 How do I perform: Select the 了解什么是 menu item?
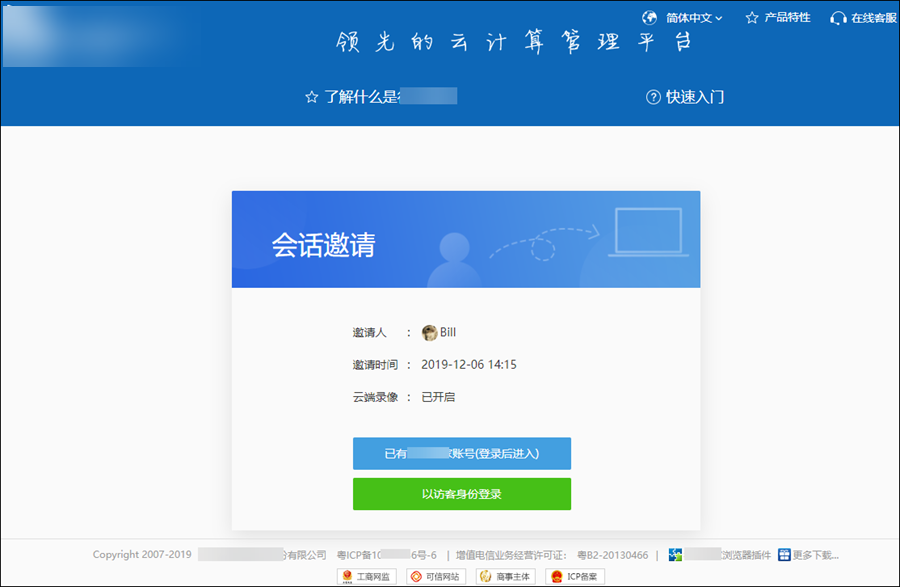pyautogui.click(x=380, y=97)
